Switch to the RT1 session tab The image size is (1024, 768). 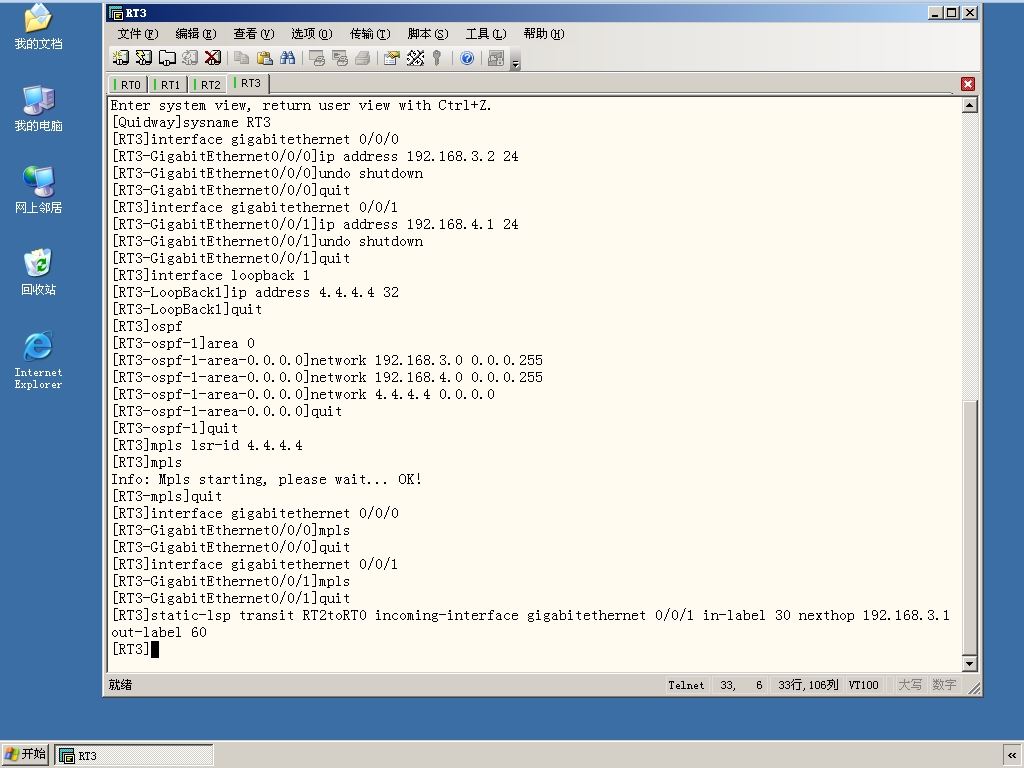point(168,85)
